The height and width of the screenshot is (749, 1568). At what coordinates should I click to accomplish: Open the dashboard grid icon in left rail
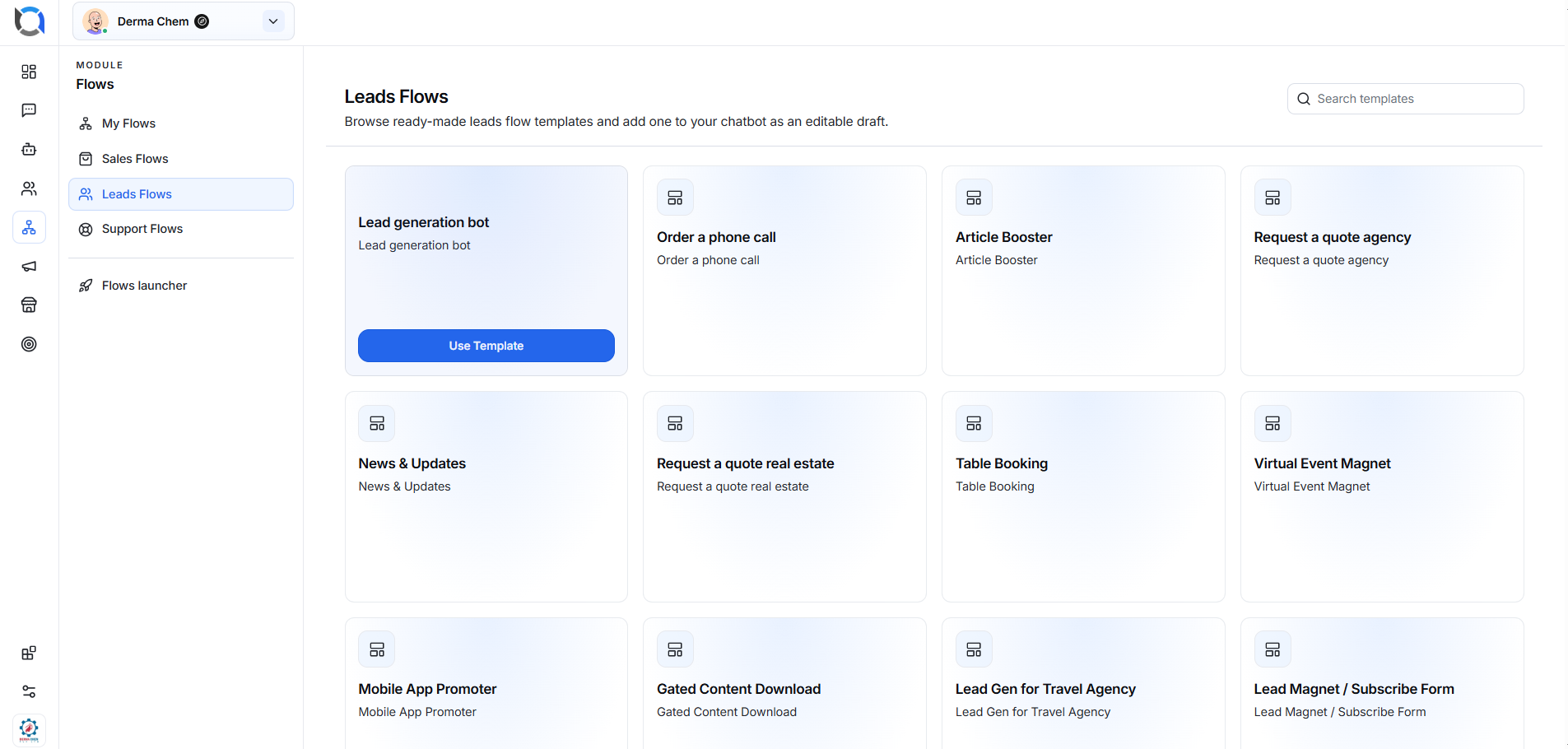pyautogui.click(x=29, y=72)
